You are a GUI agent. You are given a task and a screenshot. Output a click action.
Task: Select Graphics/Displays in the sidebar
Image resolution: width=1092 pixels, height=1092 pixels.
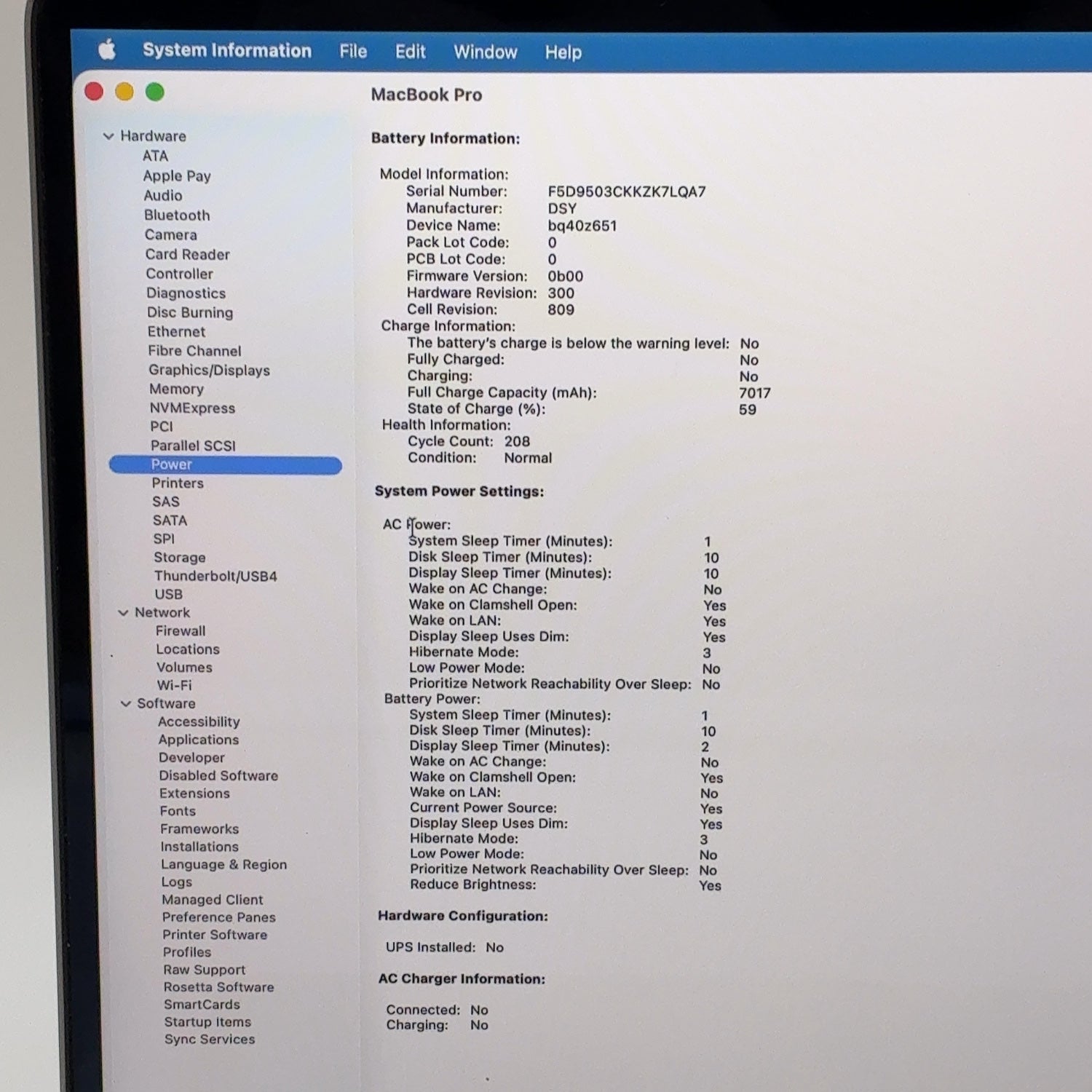209,370
